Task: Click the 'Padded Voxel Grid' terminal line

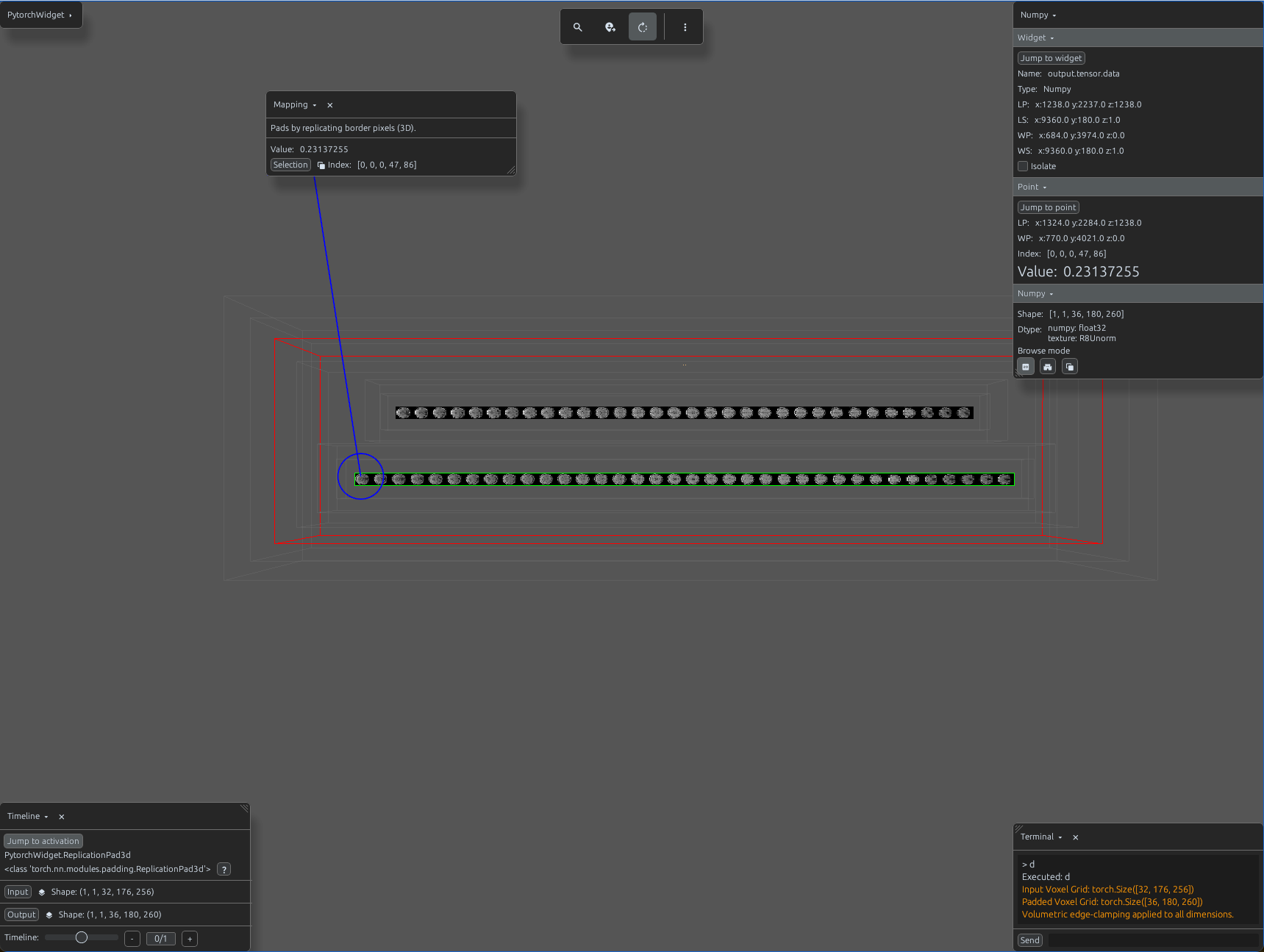Action: pos(1112,902)
